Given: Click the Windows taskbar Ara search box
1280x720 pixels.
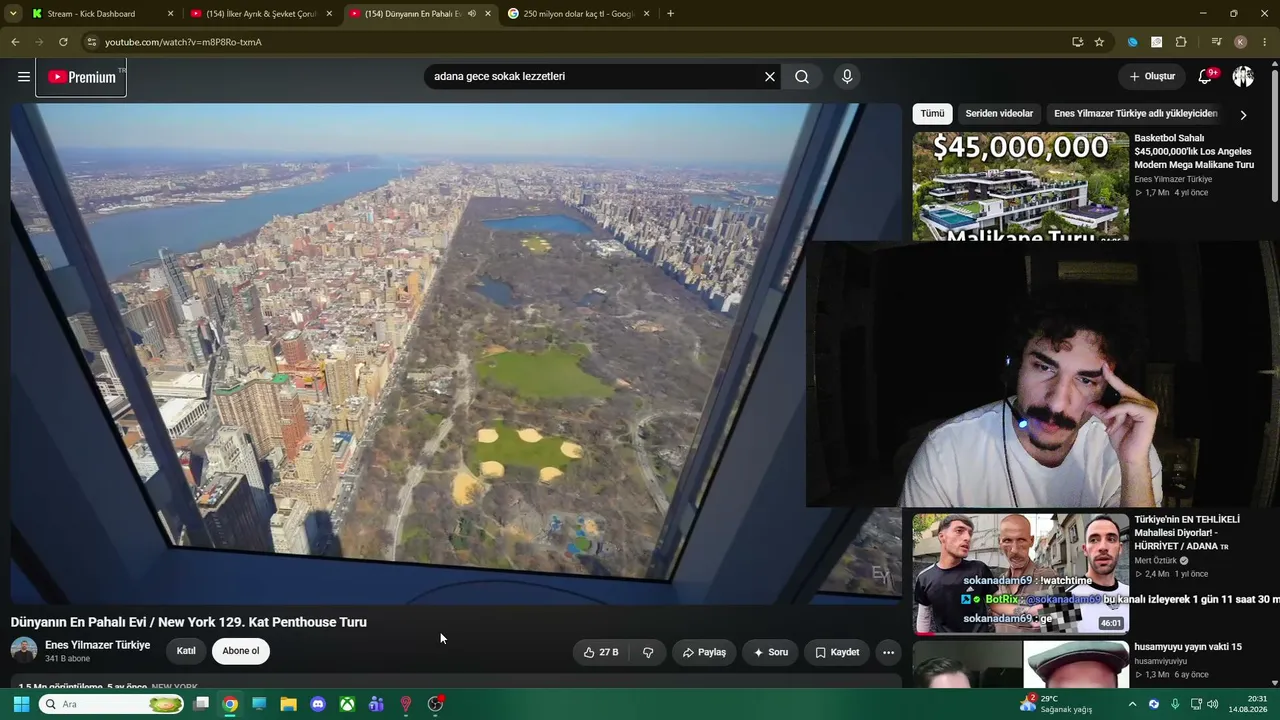Looking at the screenshot, I should pyautogui.click(x=113, y=704).
